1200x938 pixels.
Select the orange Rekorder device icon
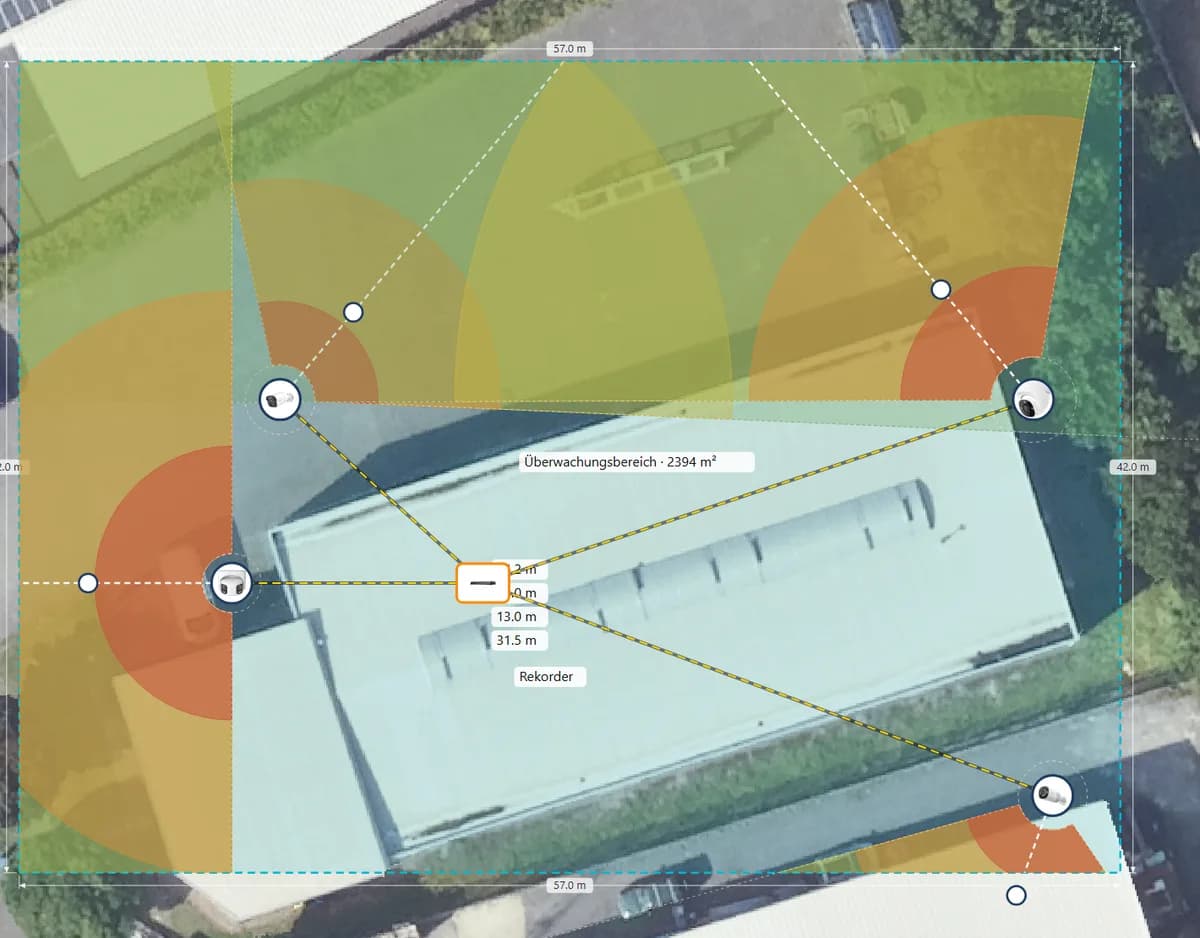[483, 583]
